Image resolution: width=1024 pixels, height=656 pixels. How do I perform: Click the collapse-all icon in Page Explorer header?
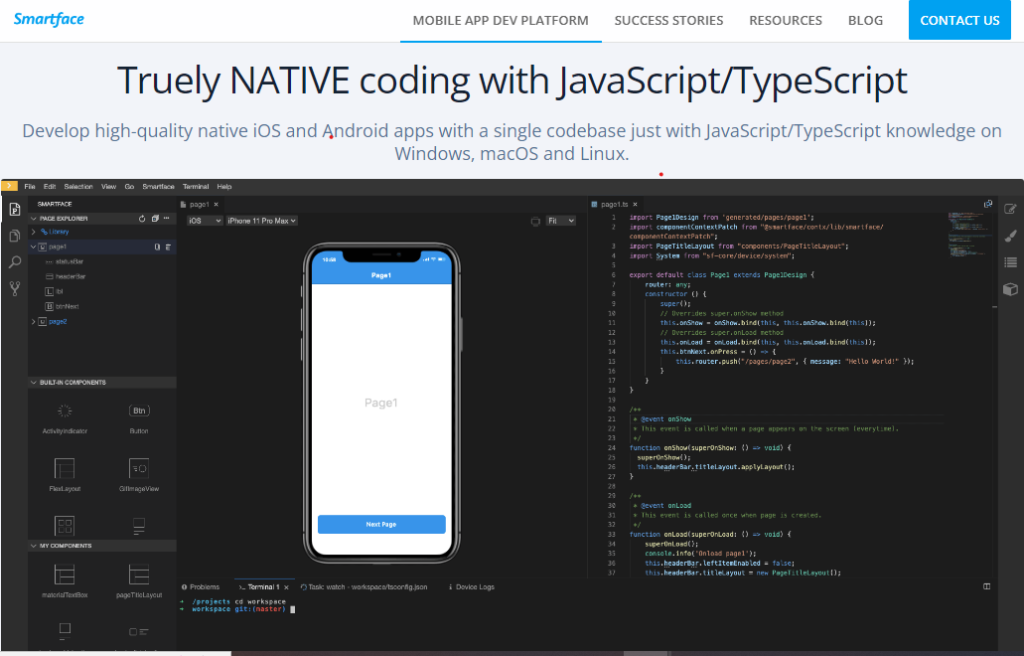(x=155, y=219)
